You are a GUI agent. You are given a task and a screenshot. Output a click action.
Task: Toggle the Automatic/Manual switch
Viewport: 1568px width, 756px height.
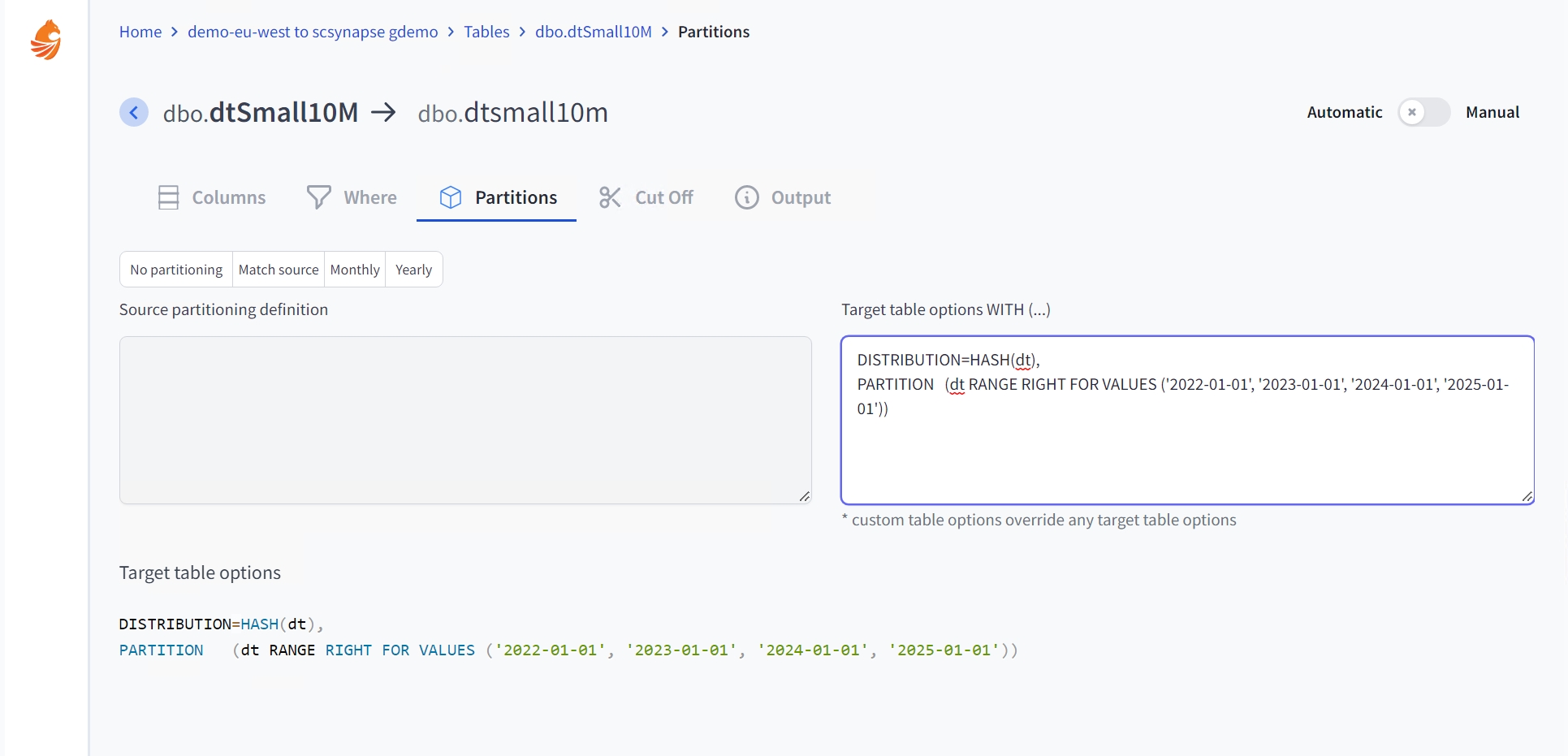click(1423, 112)
